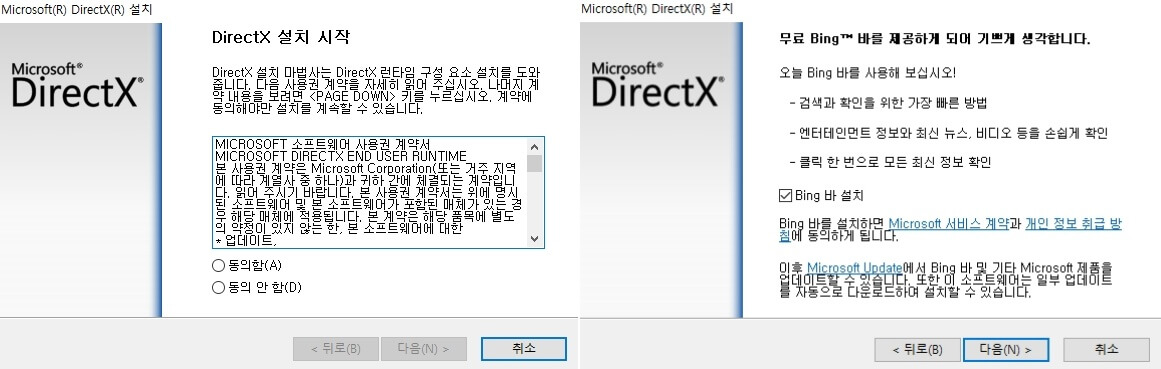This screenshot has width=1161, height=369.
Task: Click the license text scrollbar up arrow
Action: (x=535, y=146)
